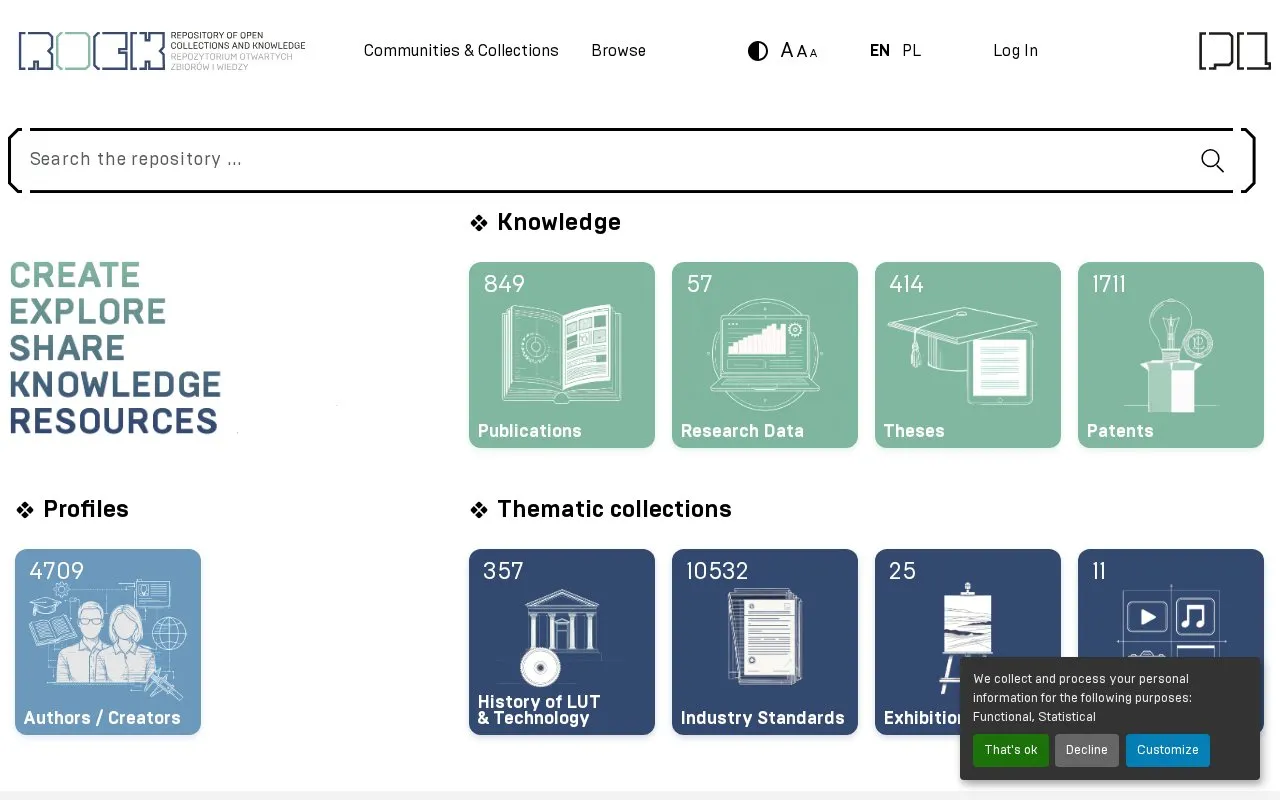Screen dimensions: 1280x800
Task: Click the Profiles section heading
Action: pos(86,509)
